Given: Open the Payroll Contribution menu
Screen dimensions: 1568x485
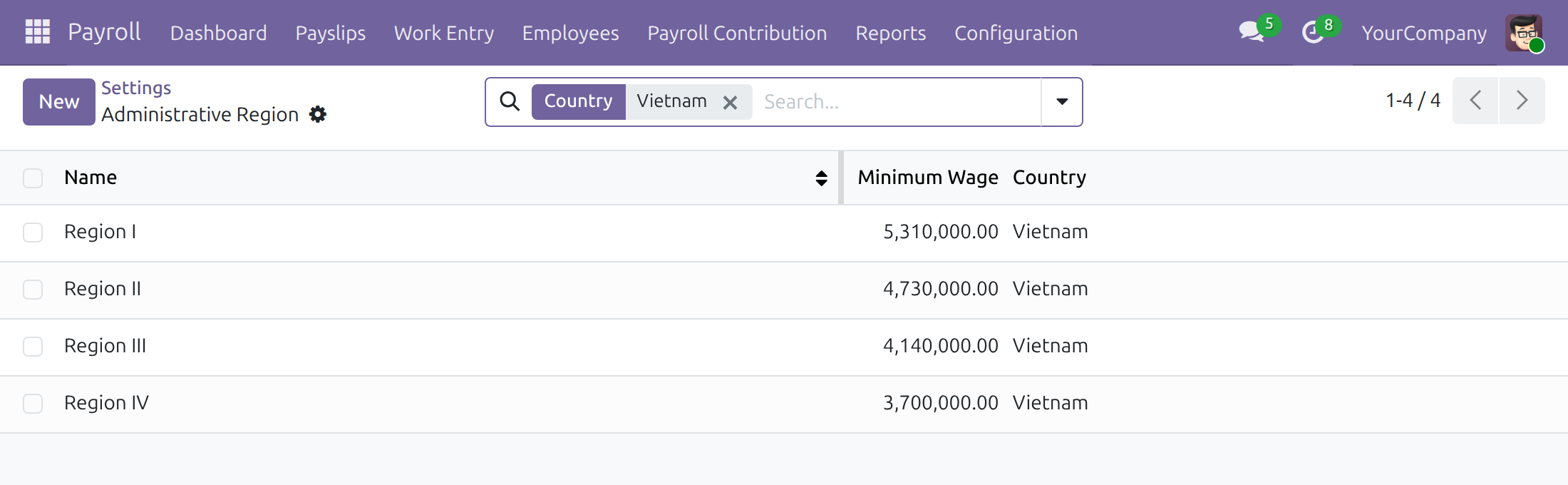Looking at the screenshot, I should tap(737, 33).
